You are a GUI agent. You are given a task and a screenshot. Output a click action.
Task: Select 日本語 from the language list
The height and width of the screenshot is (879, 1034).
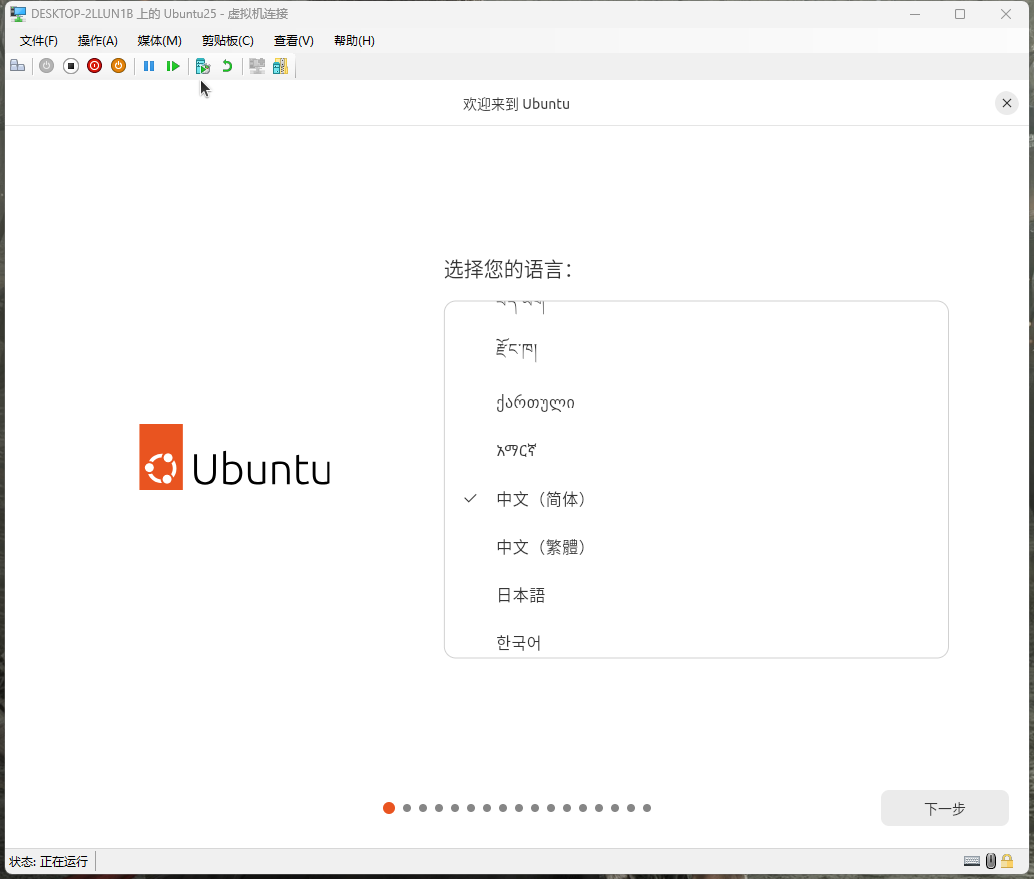[x=521, y=595]
